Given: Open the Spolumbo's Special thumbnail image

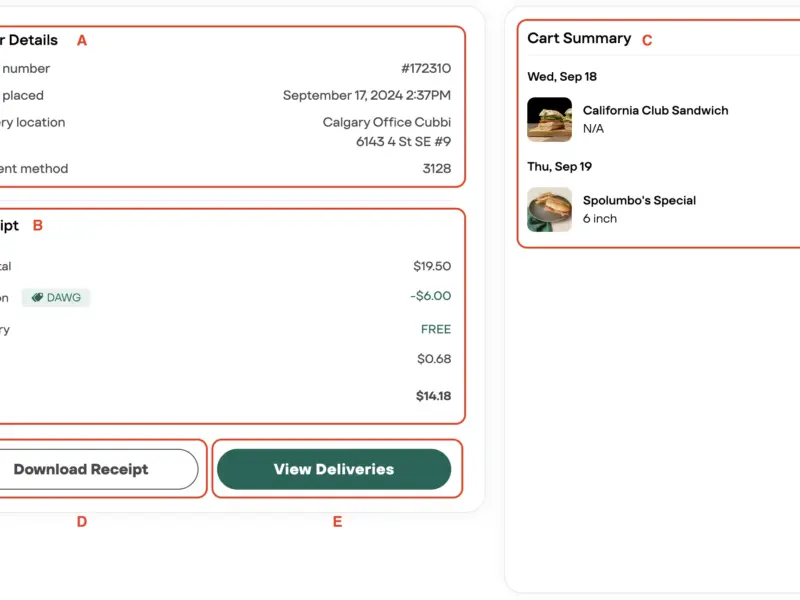Looking at the screenshot, I should [549, 210].
